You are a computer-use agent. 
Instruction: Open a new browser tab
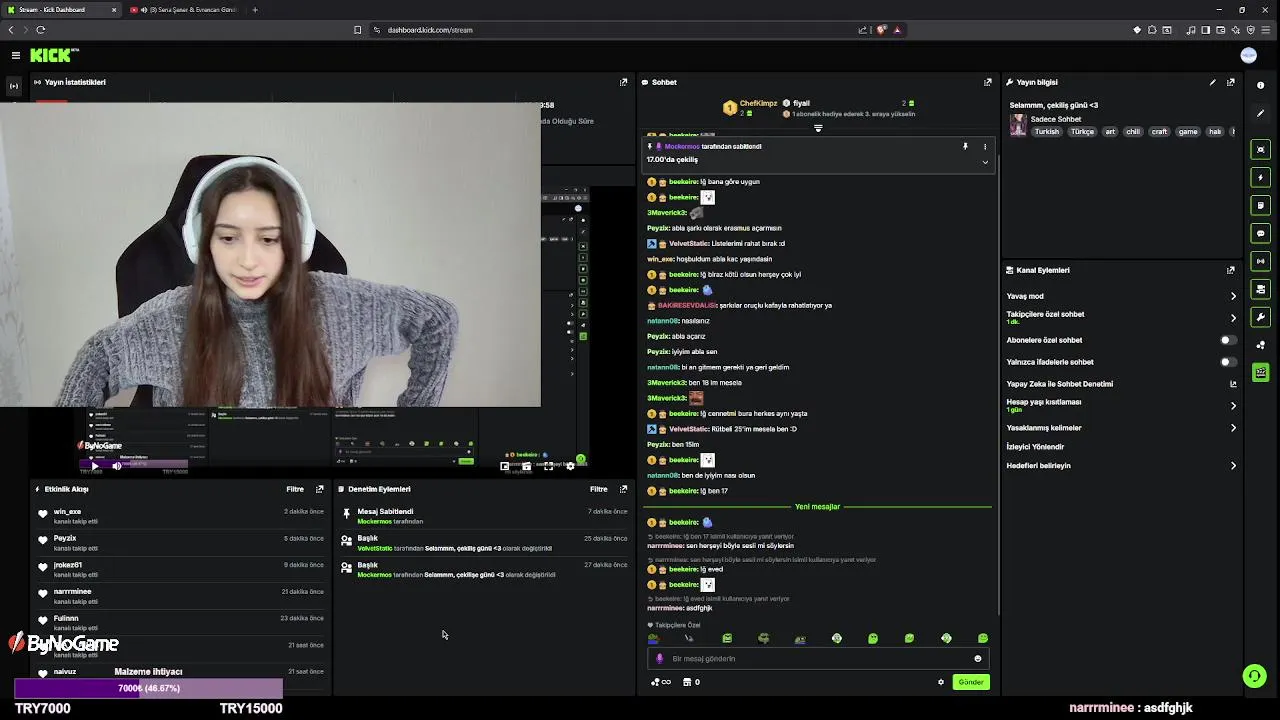[x=255, y=10]
